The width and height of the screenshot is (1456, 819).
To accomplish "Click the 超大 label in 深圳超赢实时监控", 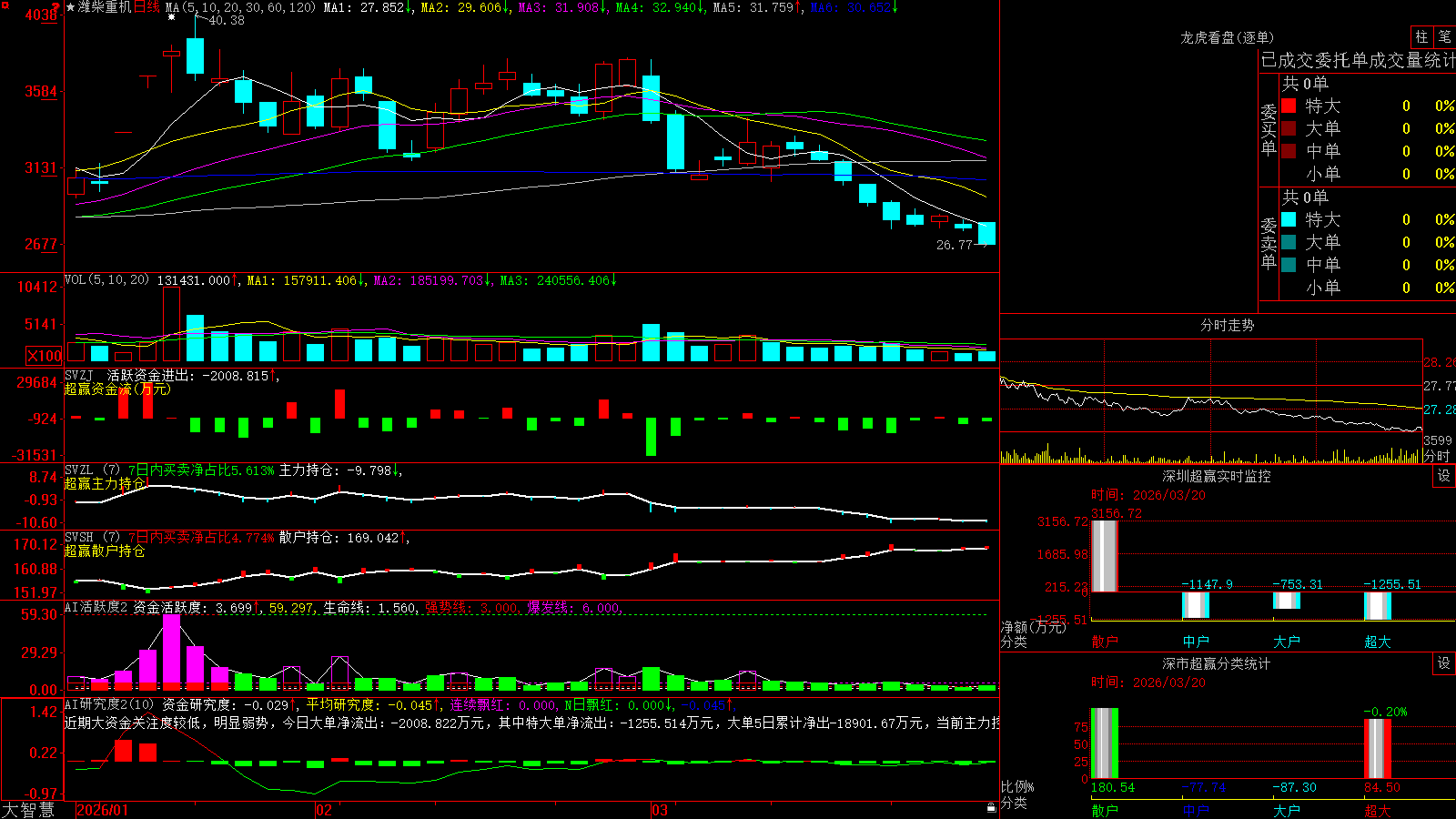I will [1378, 642].
